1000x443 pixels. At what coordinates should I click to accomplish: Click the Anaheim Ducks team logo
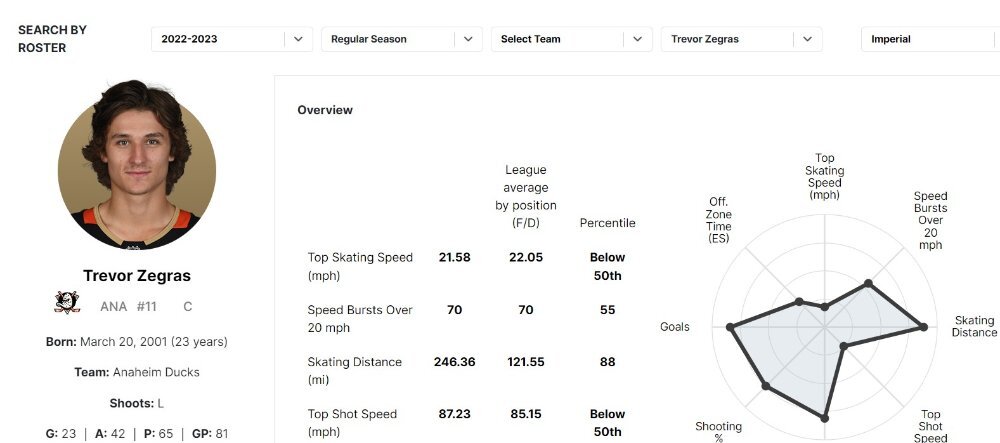coord(67,302)
